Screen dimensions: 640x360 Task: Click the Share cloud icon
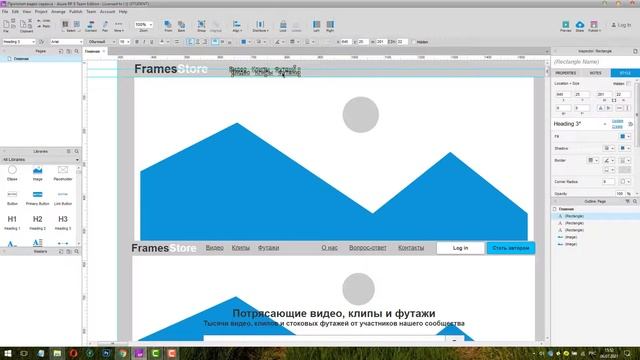580,25
